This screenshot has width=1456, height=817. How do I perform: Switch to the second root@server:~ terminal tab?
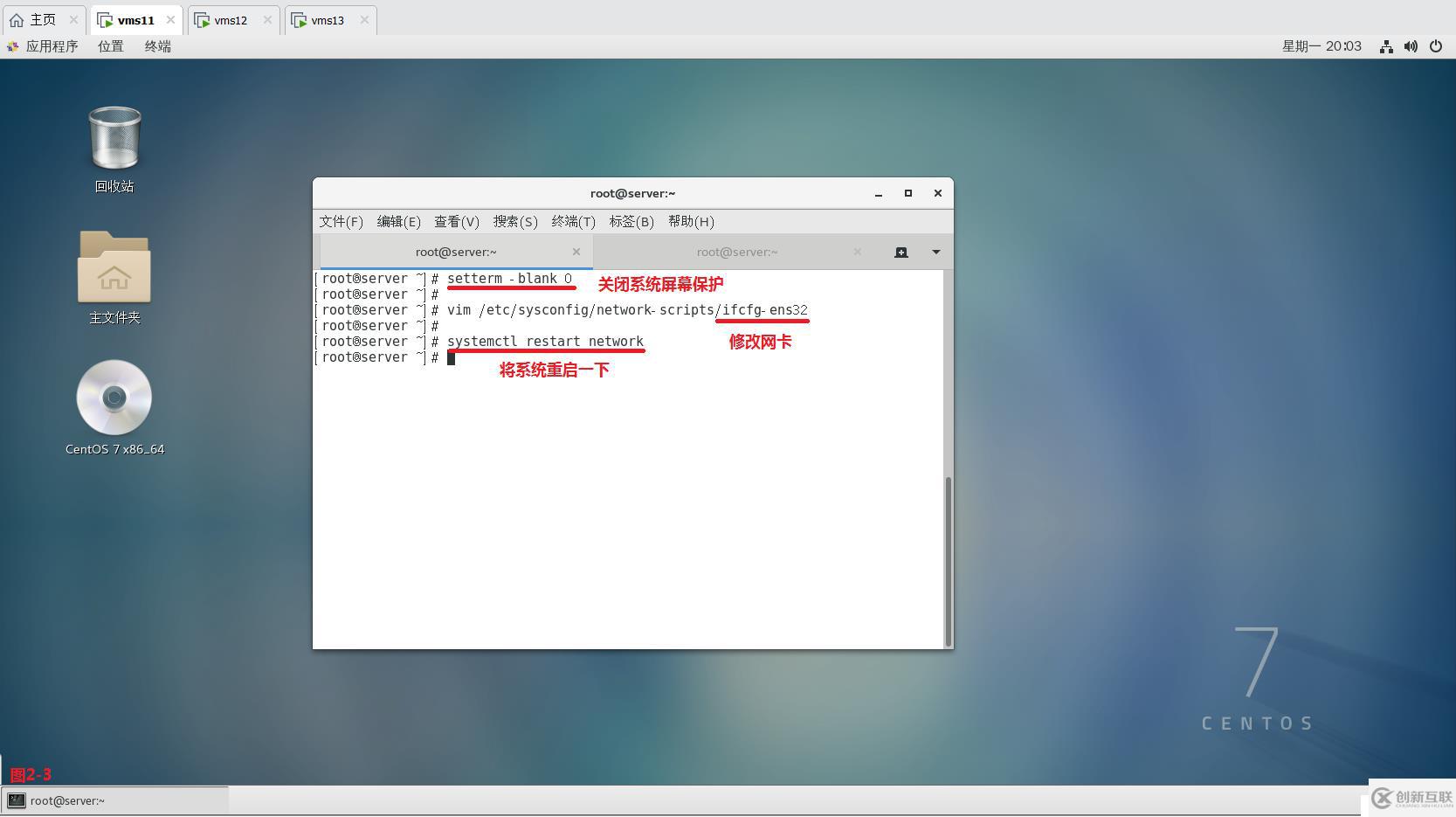(x=737, y=252)
